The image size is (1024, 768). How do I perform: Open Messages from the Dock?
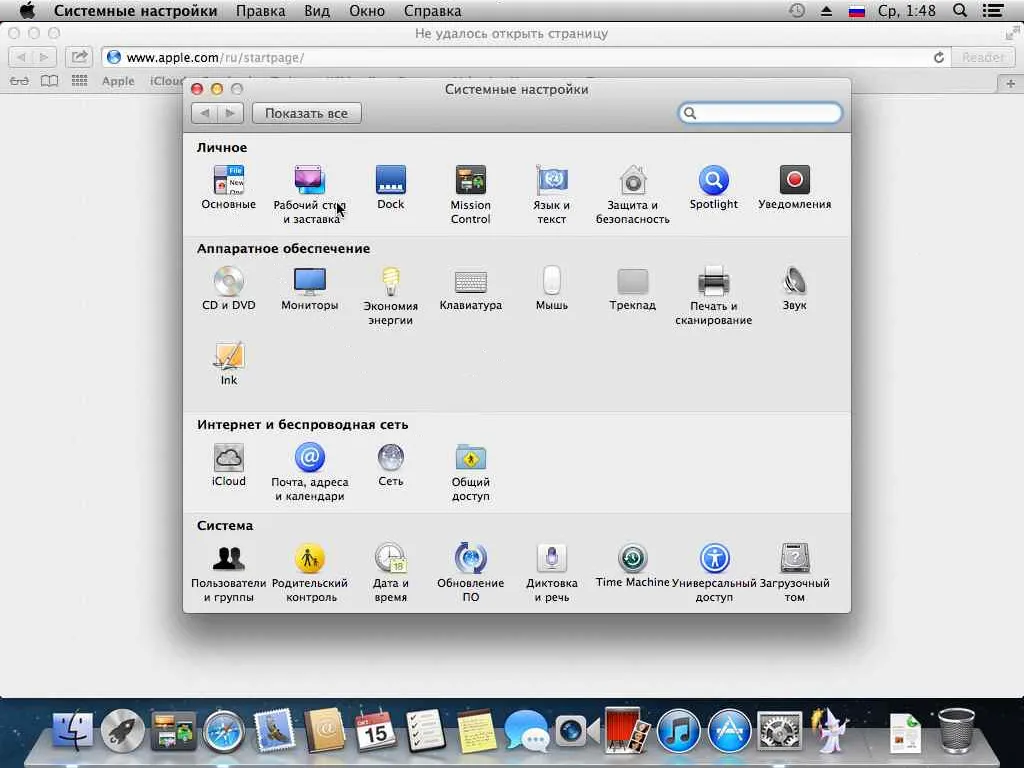(x=526, y=731)
